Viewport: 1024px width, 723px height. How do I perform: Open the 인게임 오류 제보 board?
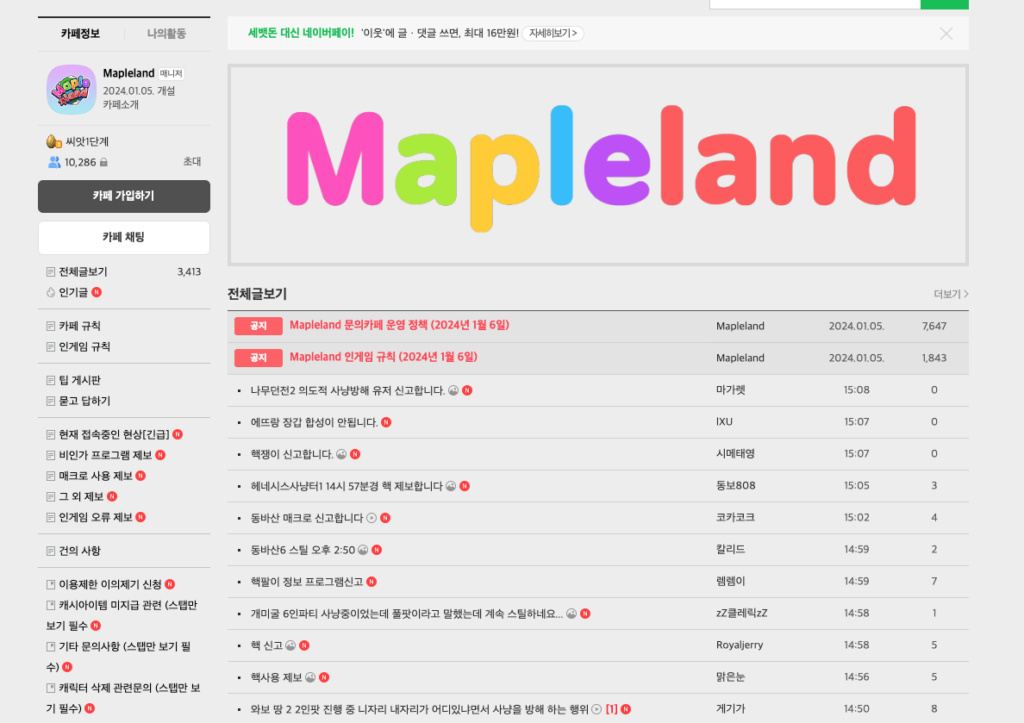pyautogui.click(x=95, y=517)
